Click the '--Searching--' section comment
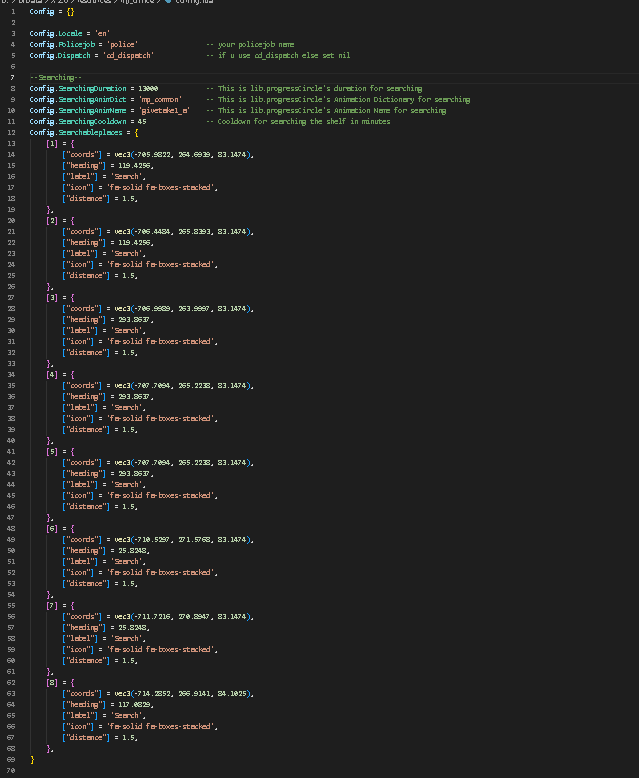639x778 pixels. pos(56,77)
